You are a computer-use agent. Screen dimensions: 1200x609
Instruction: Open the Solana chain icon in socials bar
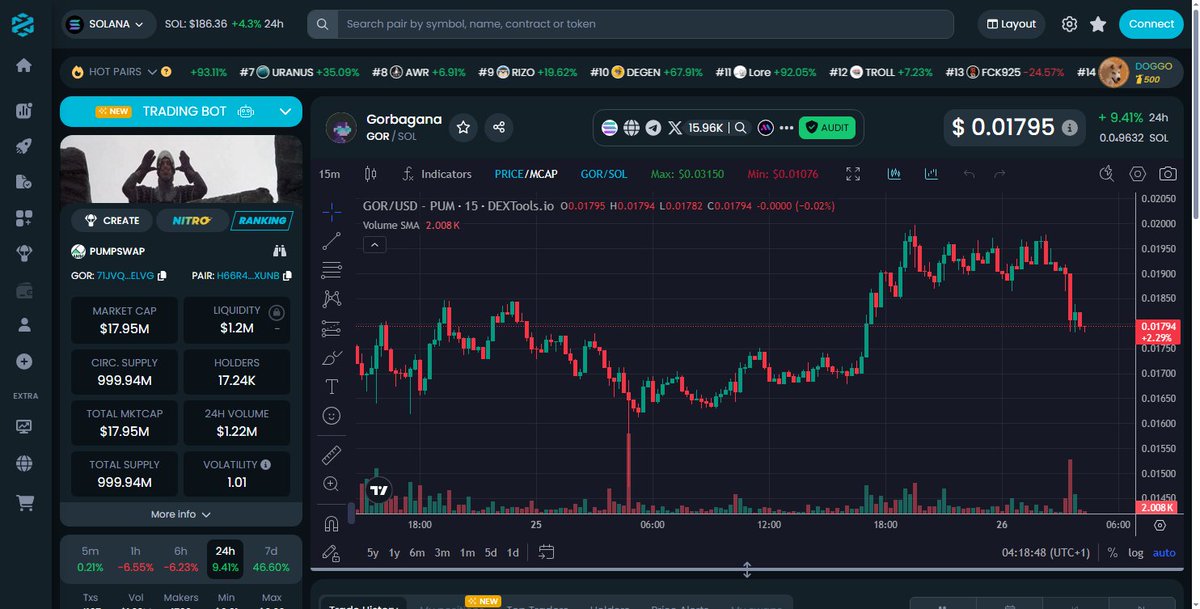click(609, 127)
